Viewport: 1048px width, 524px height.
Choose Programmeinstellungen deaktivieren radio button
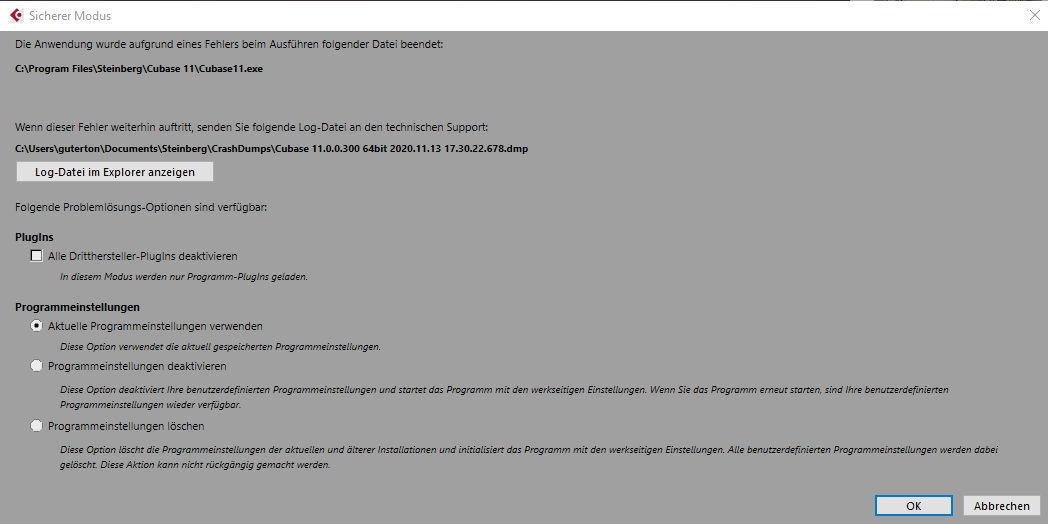tap(37, 366)
